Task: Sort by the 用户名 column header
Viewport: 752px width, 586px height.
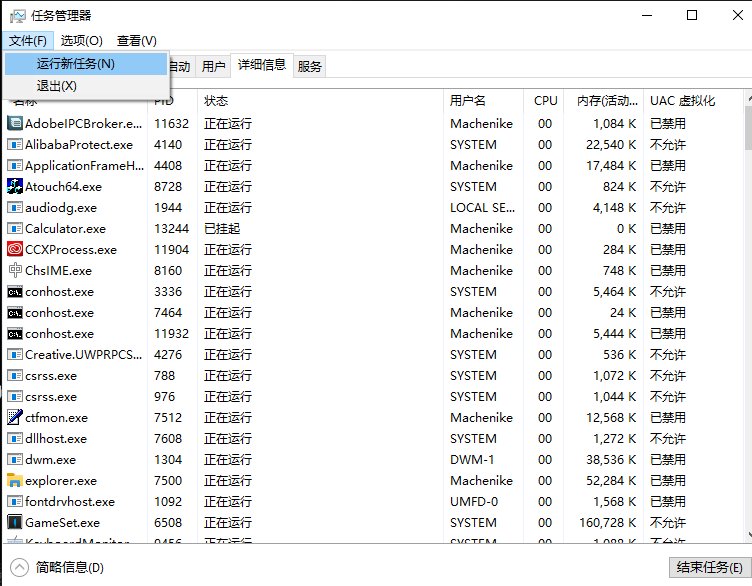Action: point(483,101)
